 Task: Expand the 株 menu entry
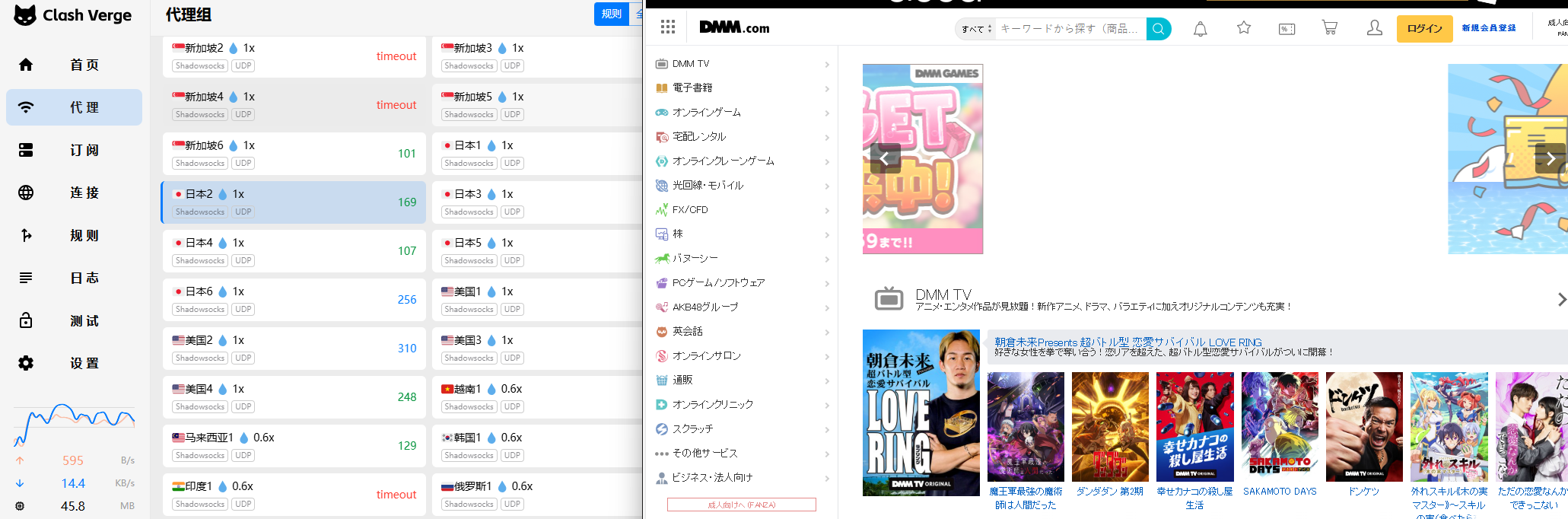point(742,234)
